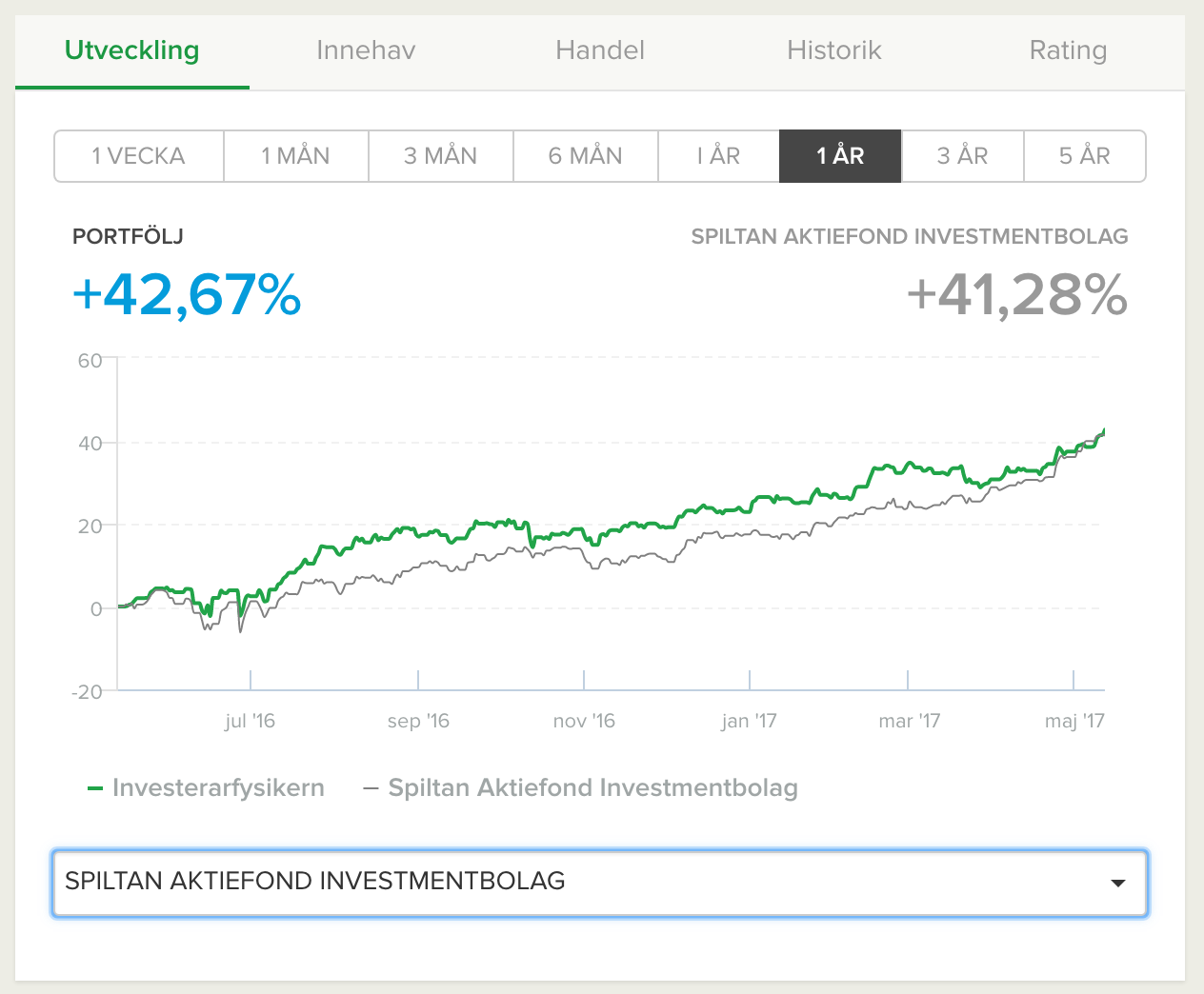This screenshot has height=994, width=1204.
Task: Open the Handel tab
Action: (600, 50)
